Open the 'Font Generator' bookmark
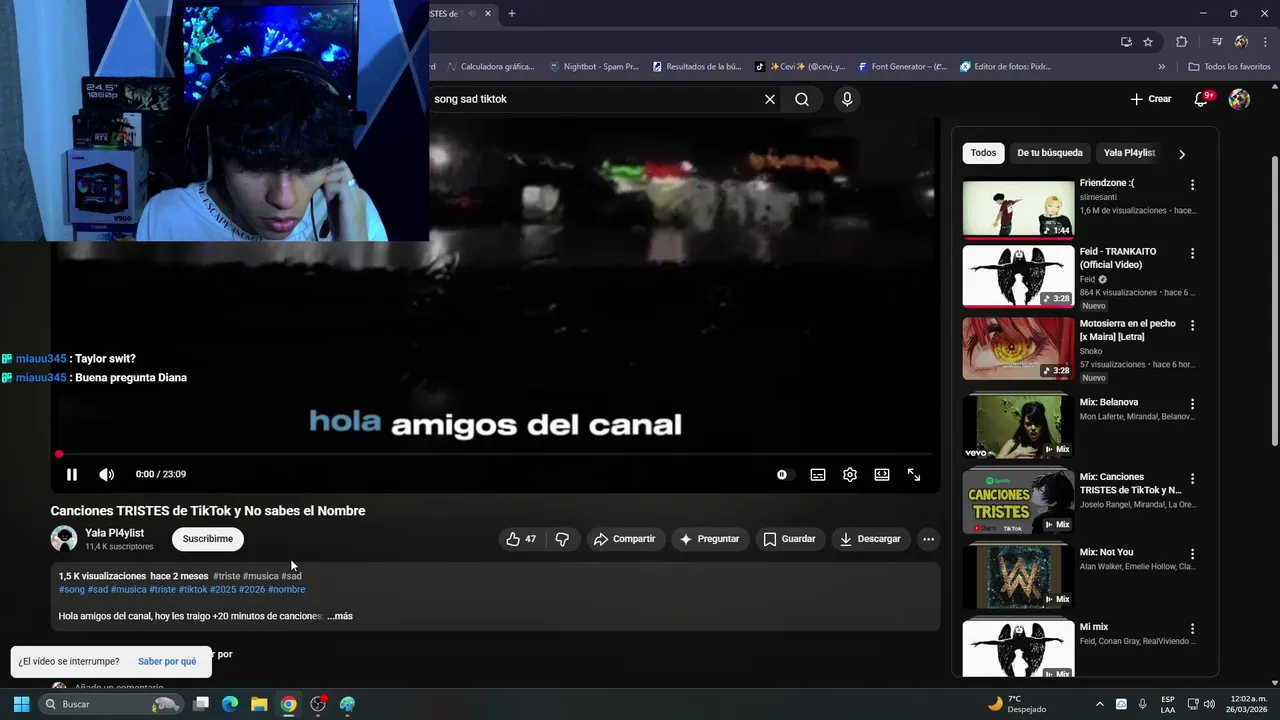1280x720 pixels. pyautogui.click(x=902, y=67)
